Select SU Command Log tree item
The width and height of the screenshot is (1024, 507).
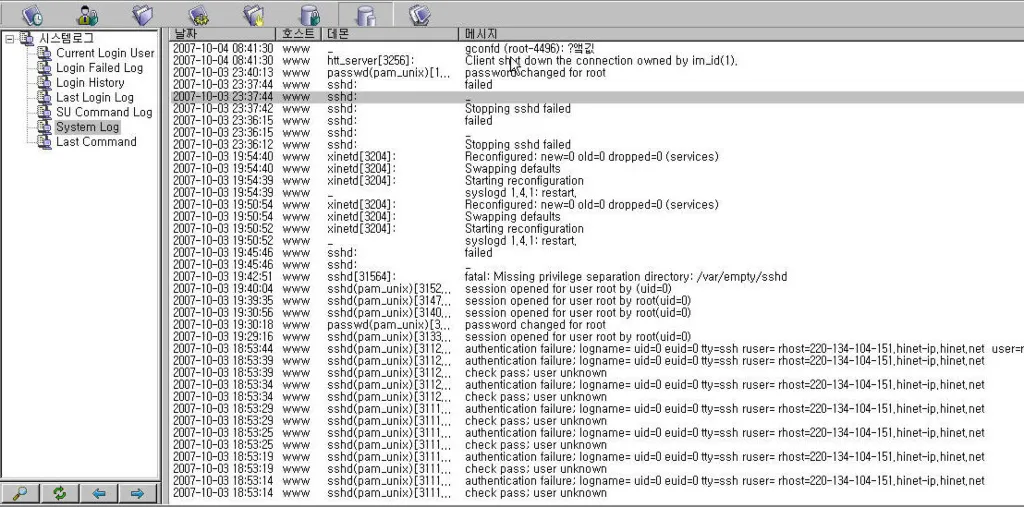[104, 112]
